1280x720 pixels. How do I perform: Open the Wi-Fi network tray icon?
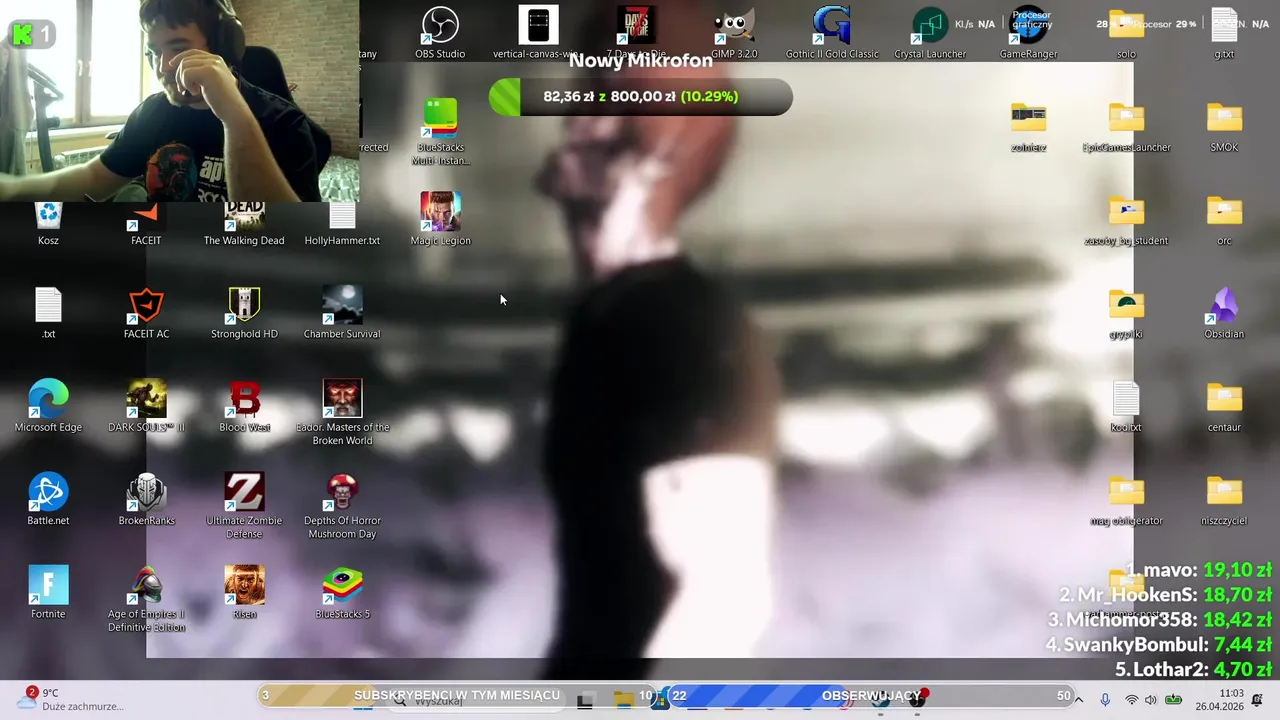coord(1131,700)
